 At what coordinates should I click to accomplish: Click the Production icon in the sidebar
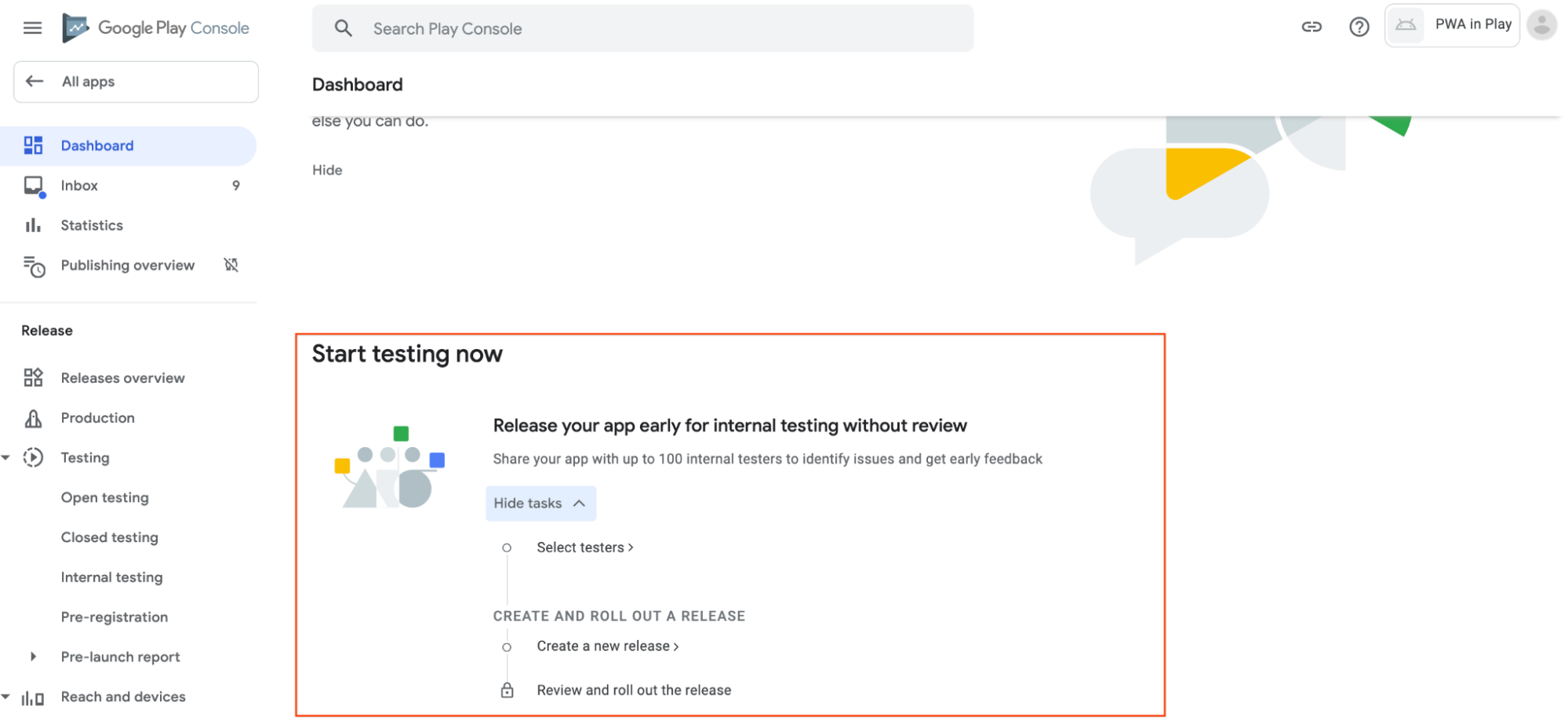click(33, 417)
